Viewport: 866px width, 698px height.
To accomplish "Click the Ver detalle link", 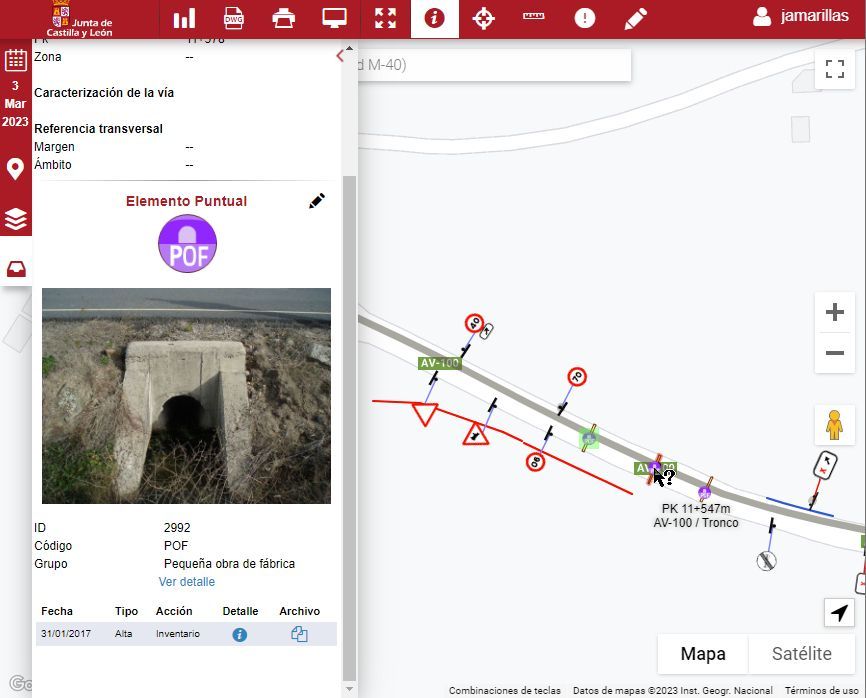I will point(186,582).
